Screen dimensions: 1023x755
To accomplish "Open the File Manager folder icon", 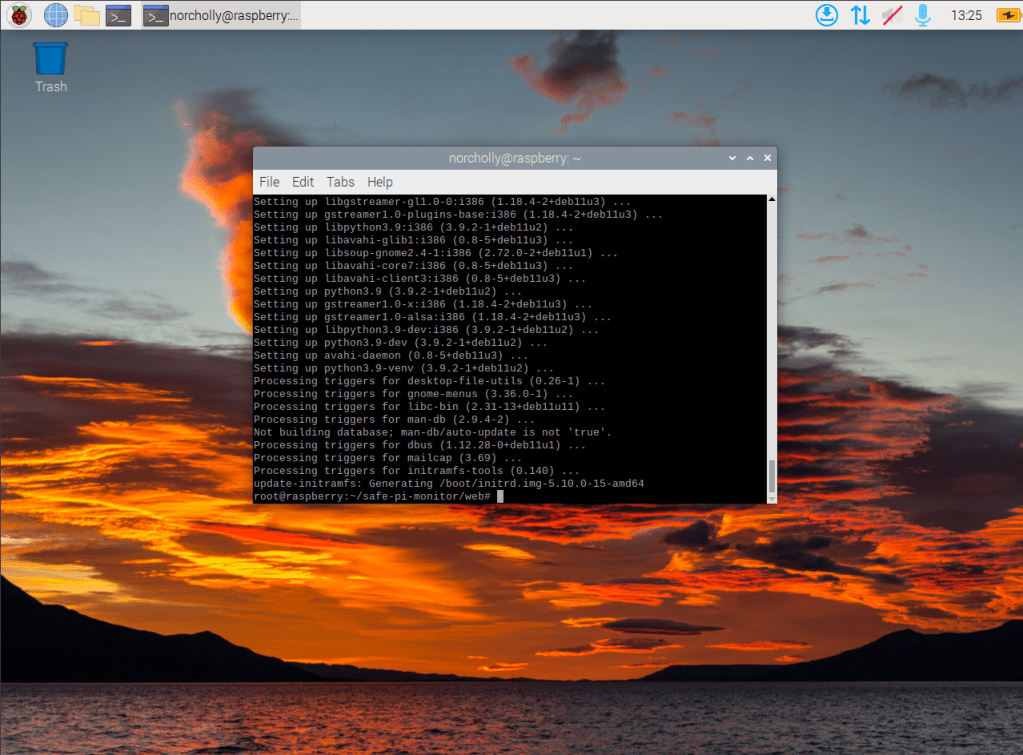I will pyautogui.click(x=87, y=15).
